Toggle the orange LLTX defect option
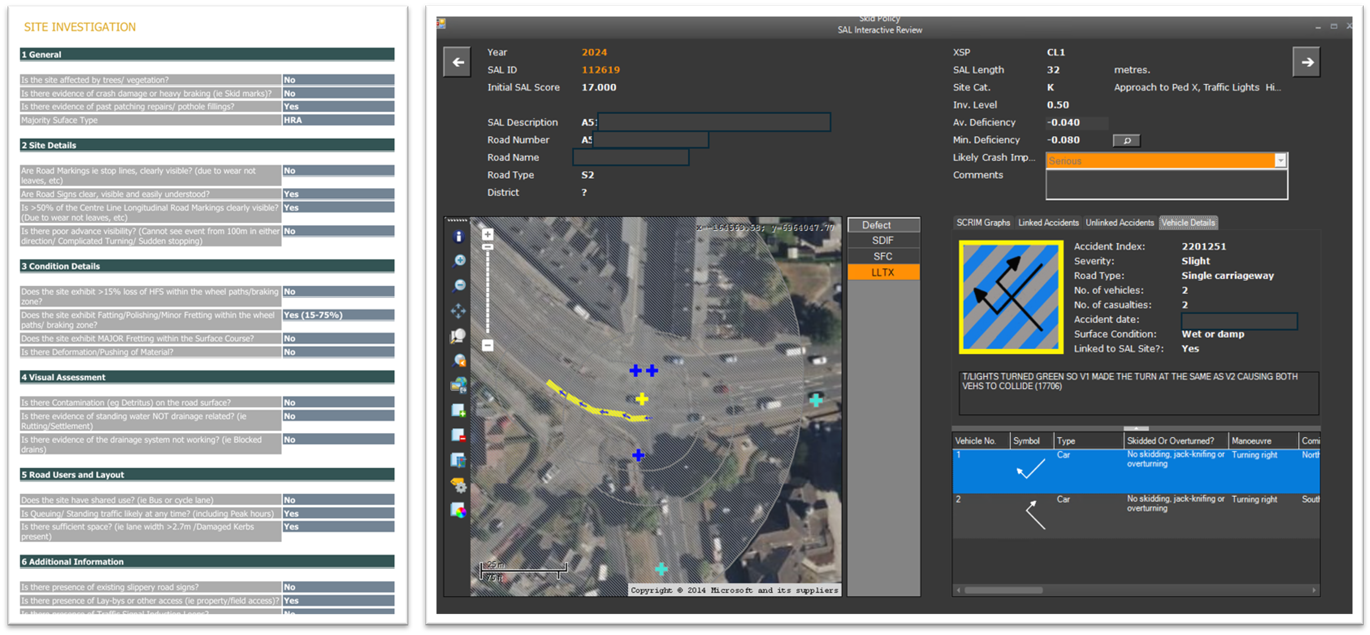Viewport: 1370px width, 635px height. (882, 272)
